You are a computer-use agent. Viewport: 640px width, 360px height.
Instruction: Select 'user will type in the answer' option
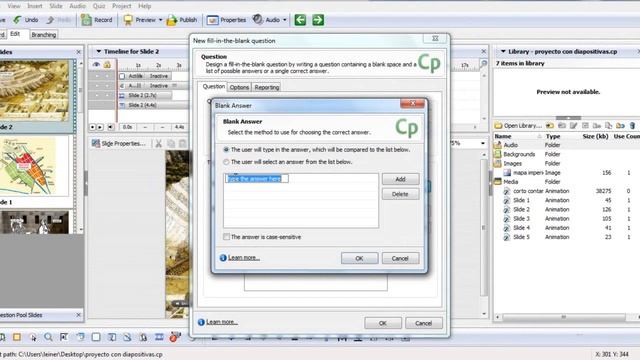(x=226, y=150)
